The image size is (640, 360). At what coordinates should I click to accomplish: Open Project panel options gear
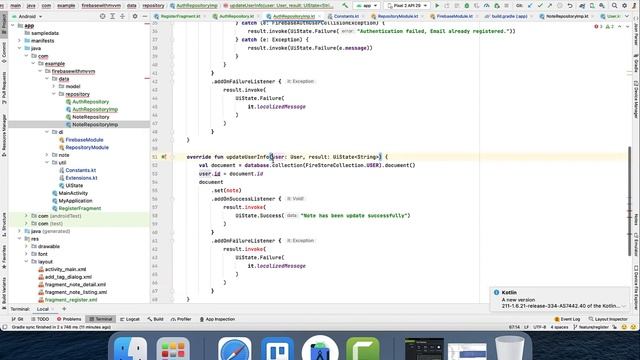135,16
